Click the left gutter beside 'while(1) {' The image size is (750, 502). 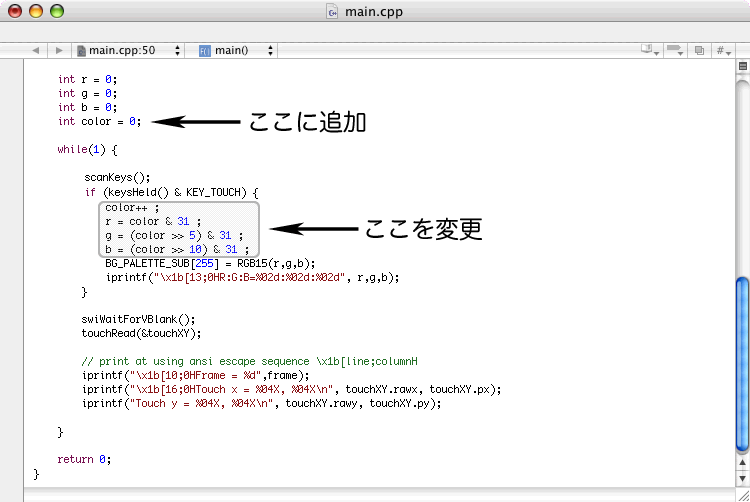(x=11, y=150)
